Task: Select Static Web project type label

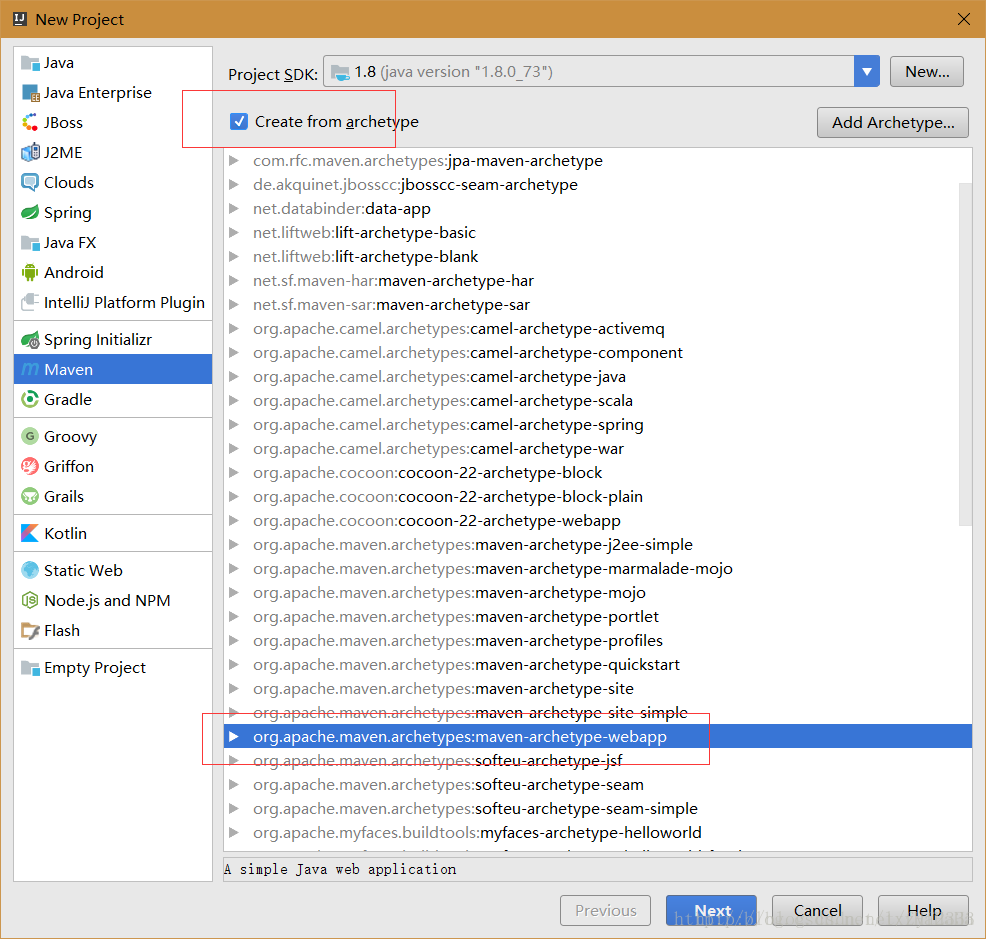Action: click(x=83, y=570)
